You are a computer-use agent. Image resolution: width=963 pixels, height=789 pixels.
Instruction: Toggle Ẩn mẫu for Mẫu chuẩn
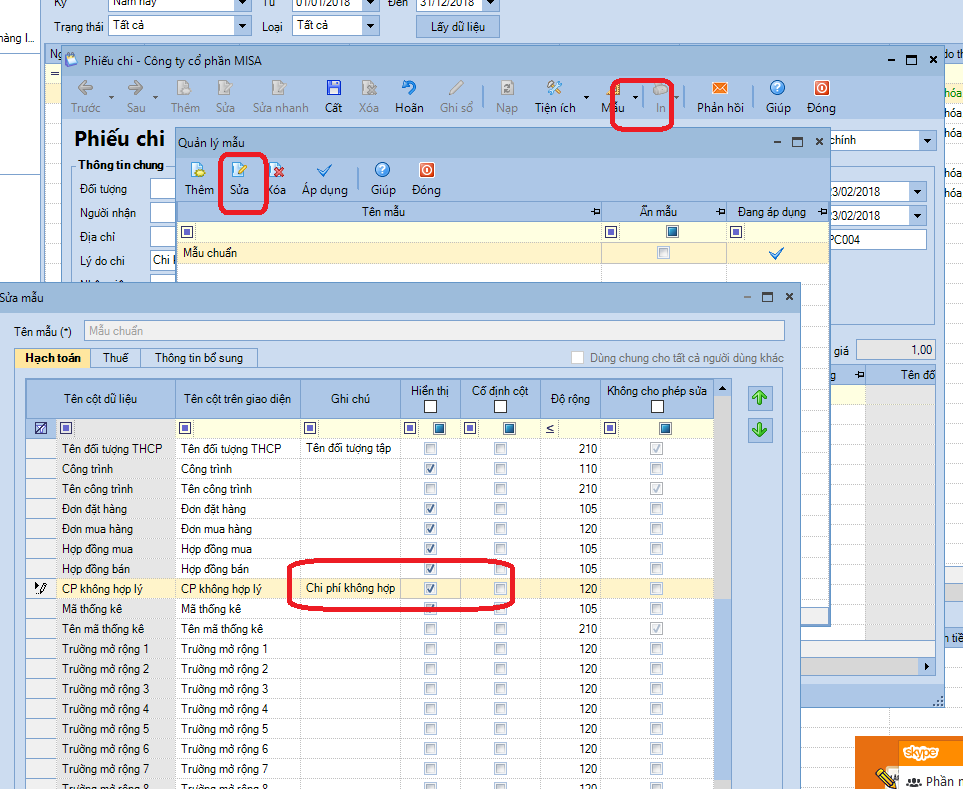(x=663, y=252)
